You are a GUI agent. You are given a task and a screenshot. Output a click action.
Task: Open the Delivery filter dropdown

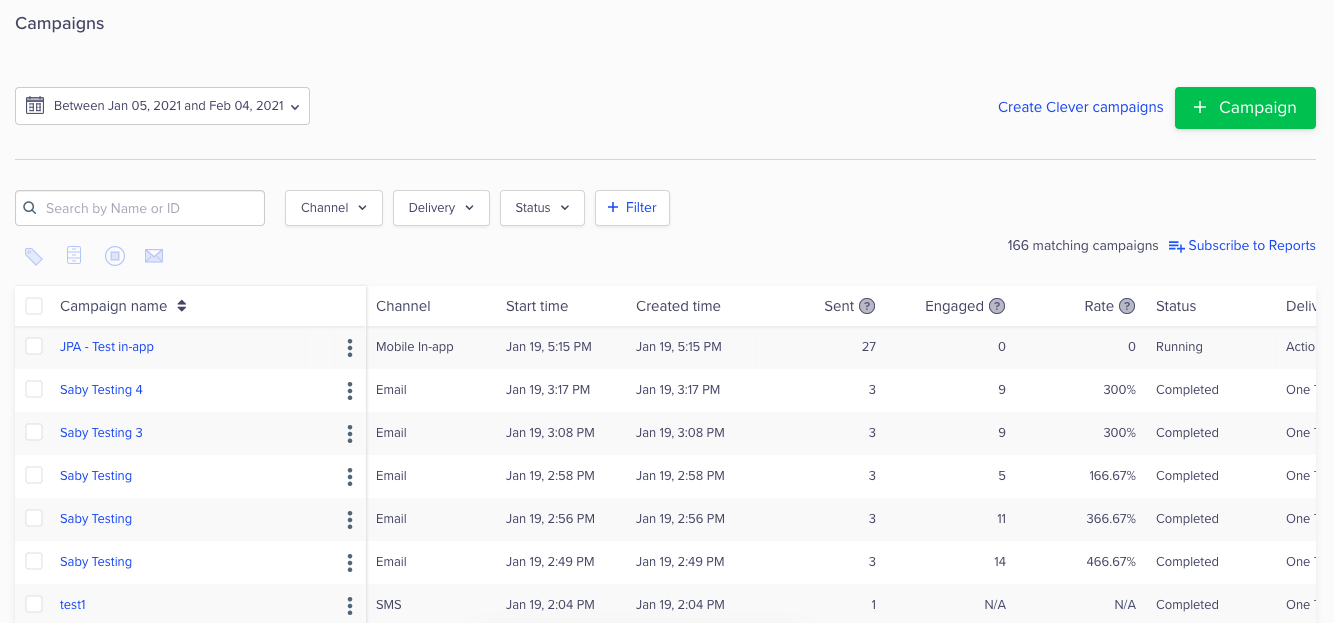click(441, 208)
